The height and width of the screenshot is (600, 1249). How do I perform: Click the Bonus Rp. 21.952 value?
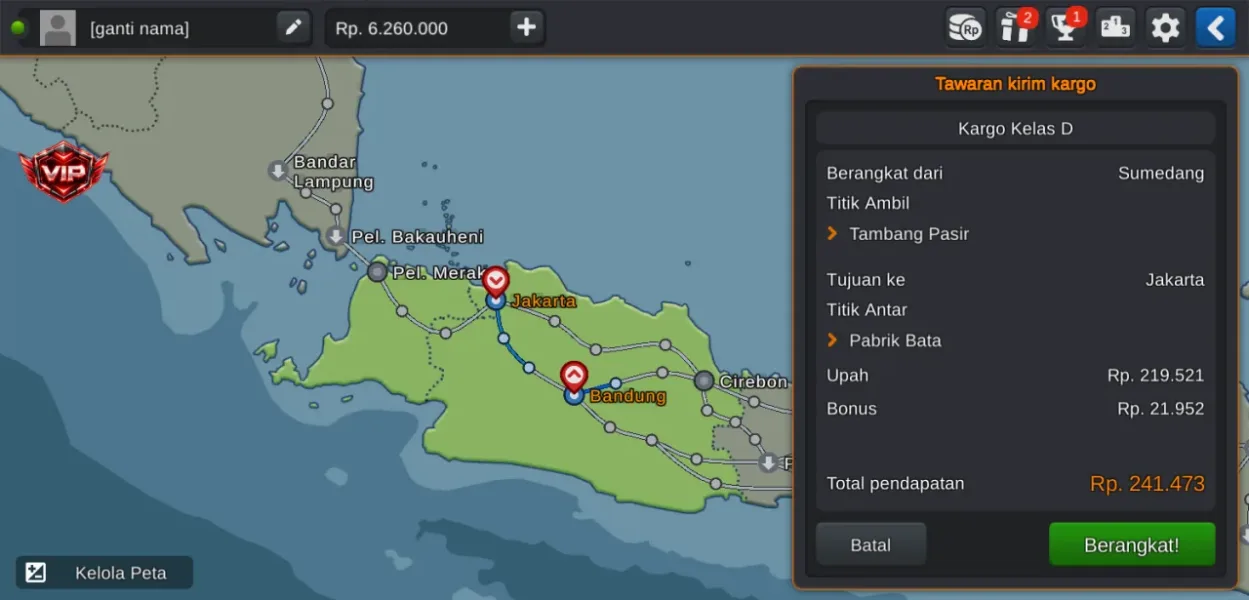tap(1161, 409)
